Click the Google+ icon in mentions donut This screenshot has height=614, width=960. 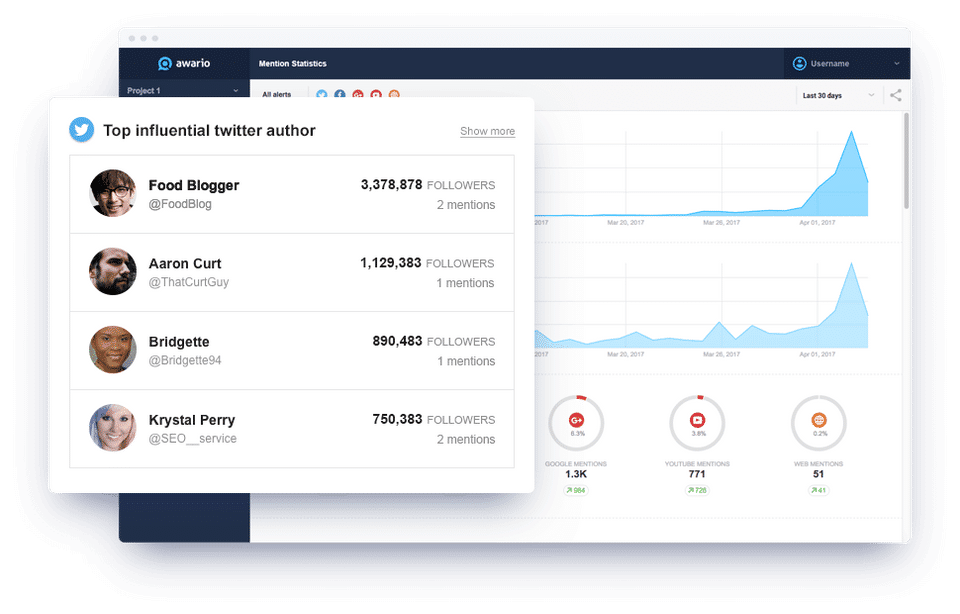click(576, 420)
